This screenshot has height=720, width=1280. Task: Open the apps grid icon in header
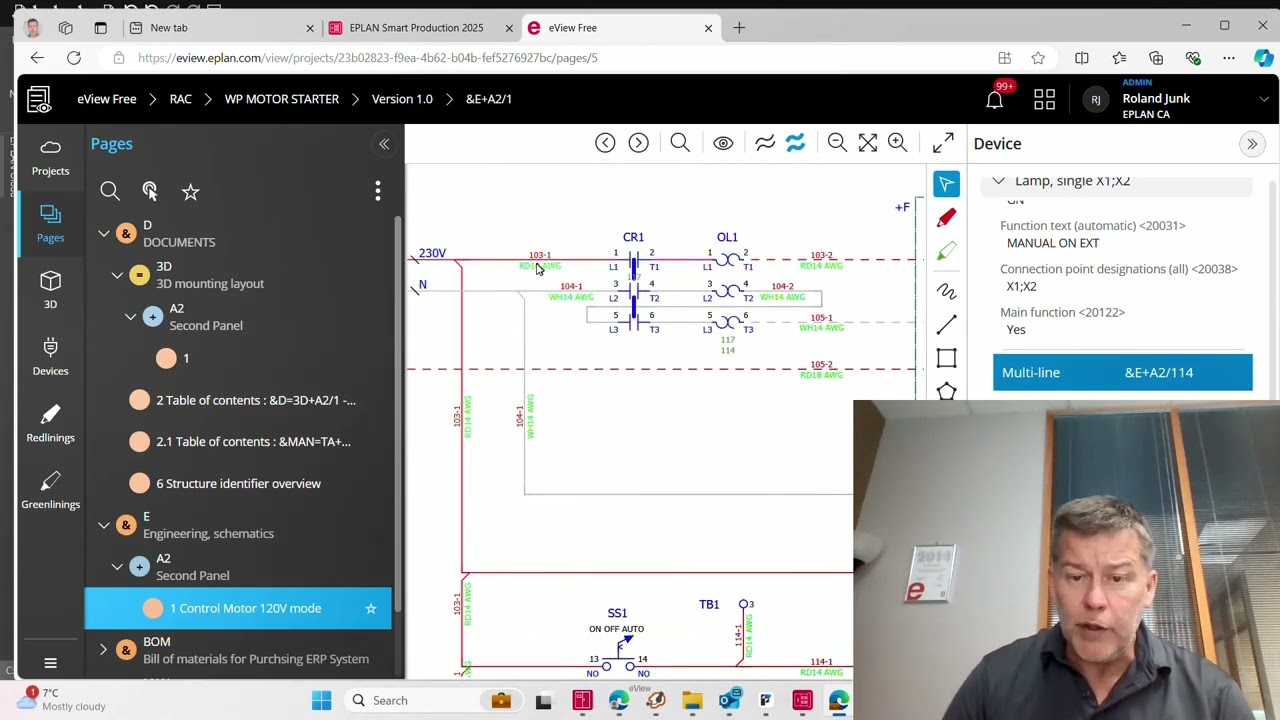pyautogui.click(x=1044, y=99)
